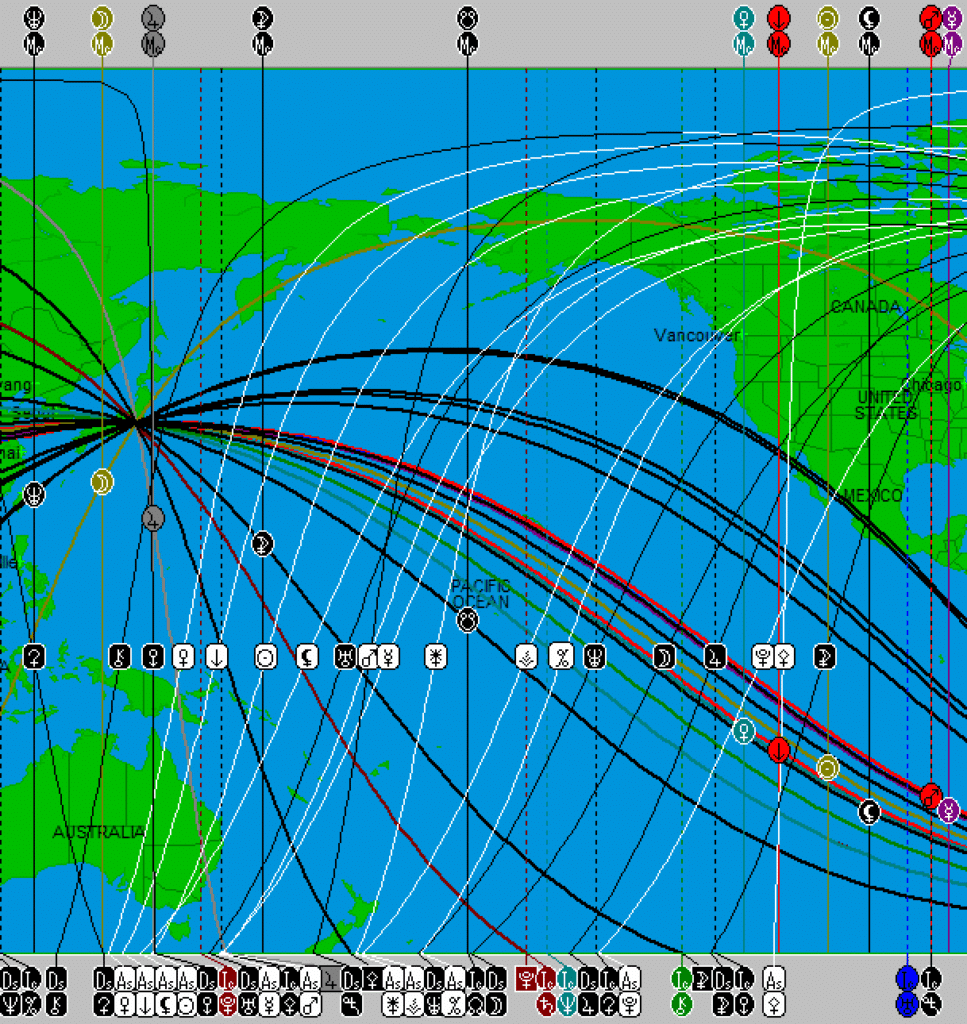Image resolution: width=967 pixels, height=1024 pixels.
Task: Select the purple Mercury circle marker on the map
Action: (949, 810)
